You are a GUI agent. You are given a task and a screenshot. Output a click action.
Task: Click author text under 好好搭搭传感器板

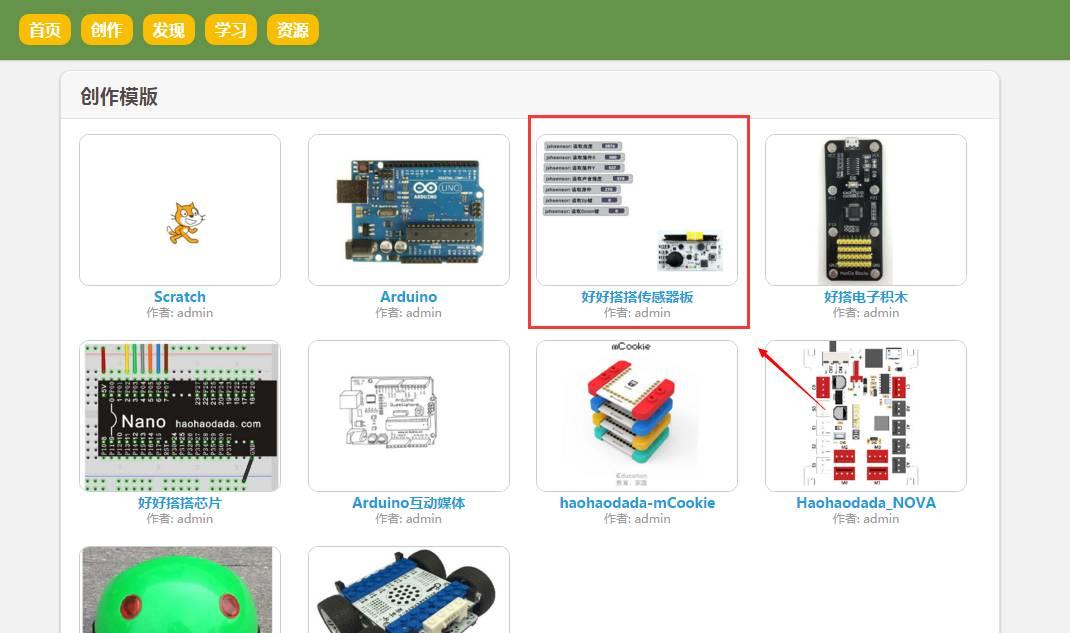637,313
